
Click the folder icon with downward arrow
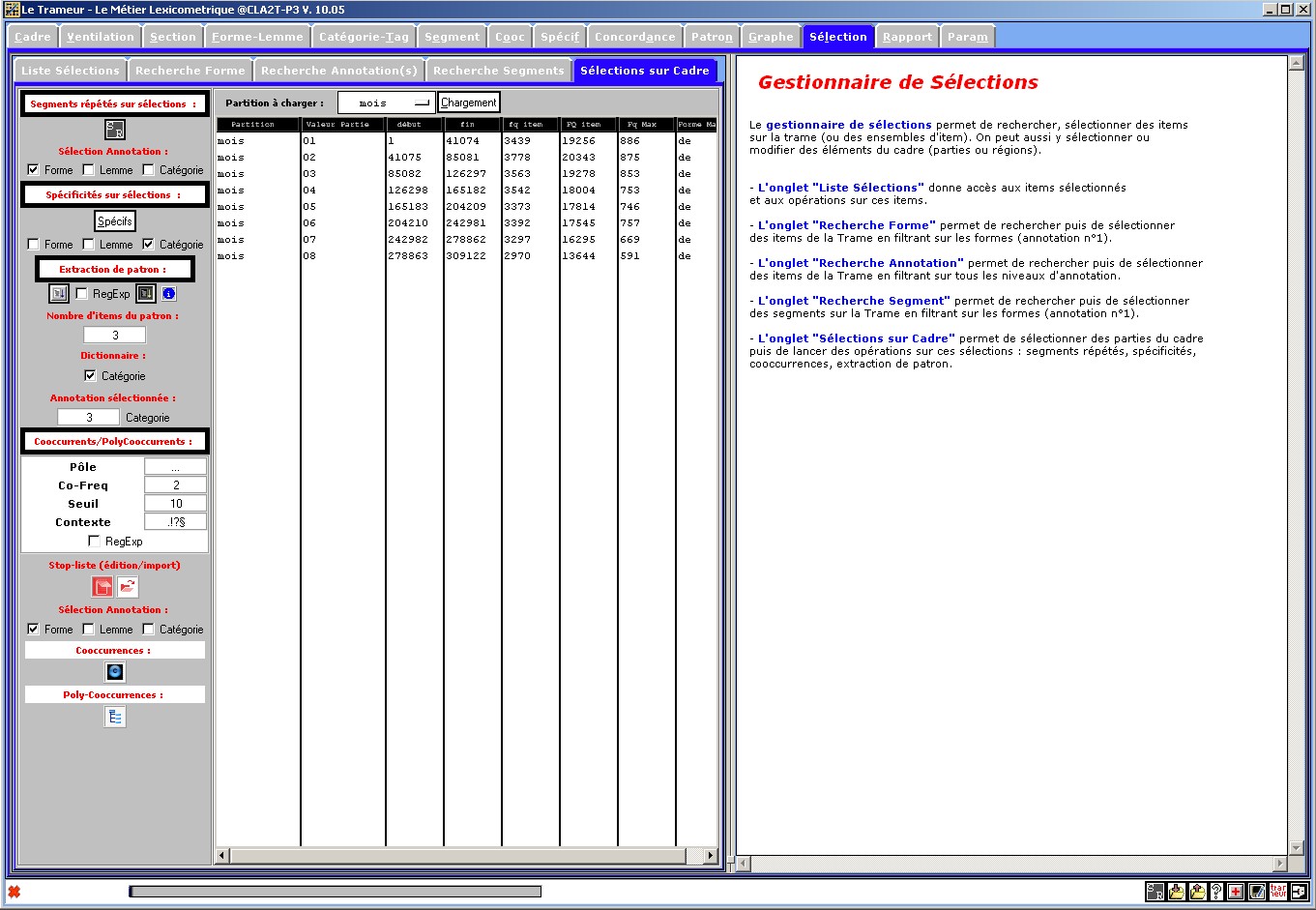click(1177, 892)
